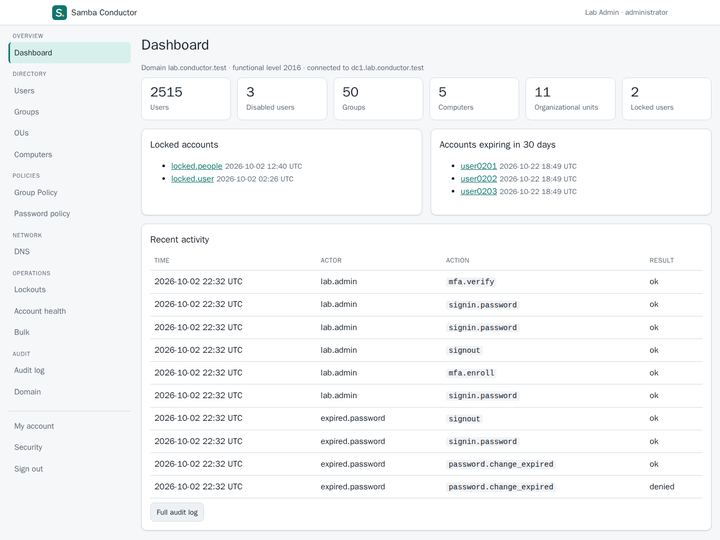Open Computers in the sidebar
Viewport: 720px width, 540px height.
tap(33, 154)
